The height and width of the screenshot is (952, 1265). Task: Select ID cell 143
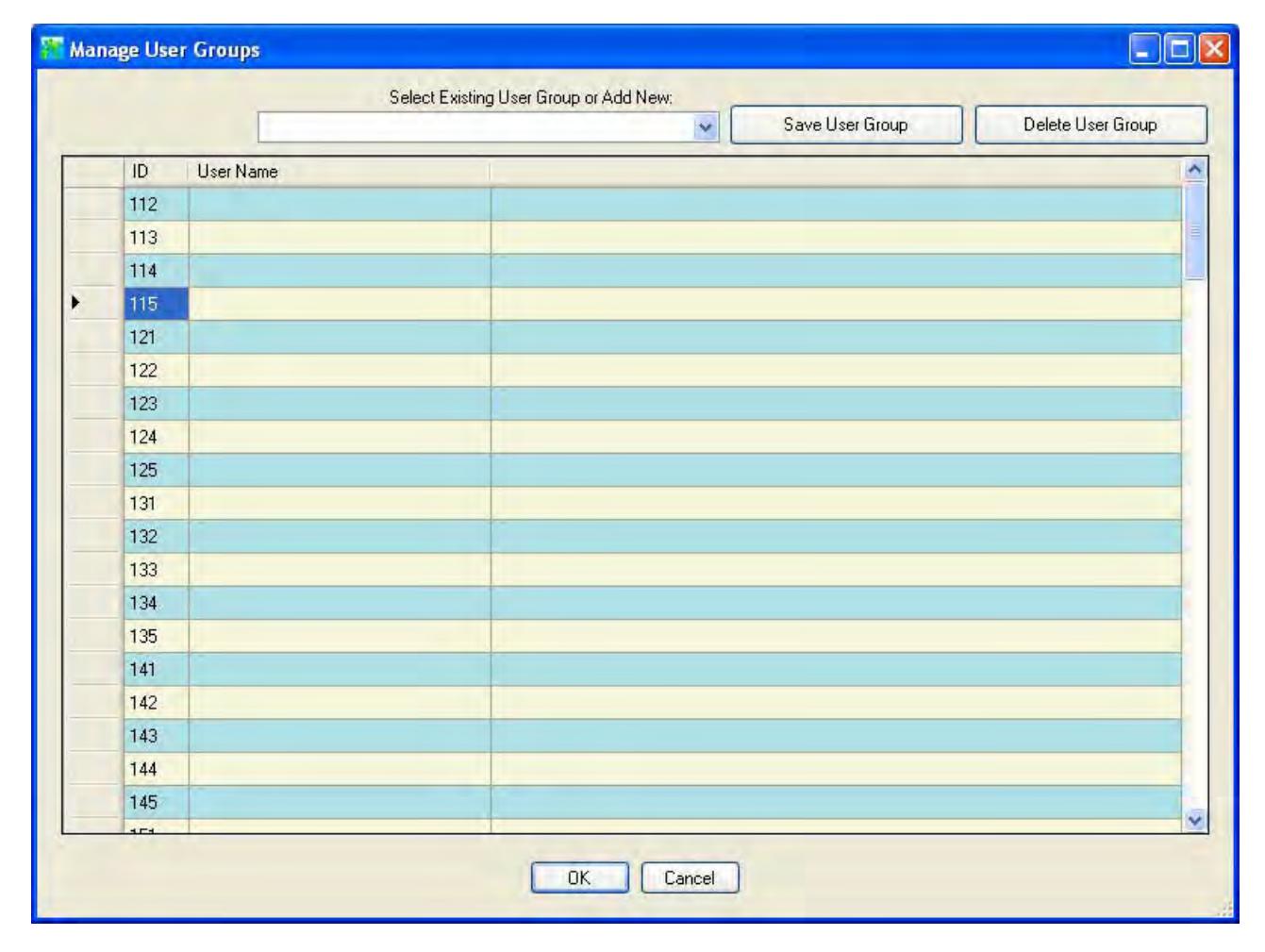coord(157,736)
